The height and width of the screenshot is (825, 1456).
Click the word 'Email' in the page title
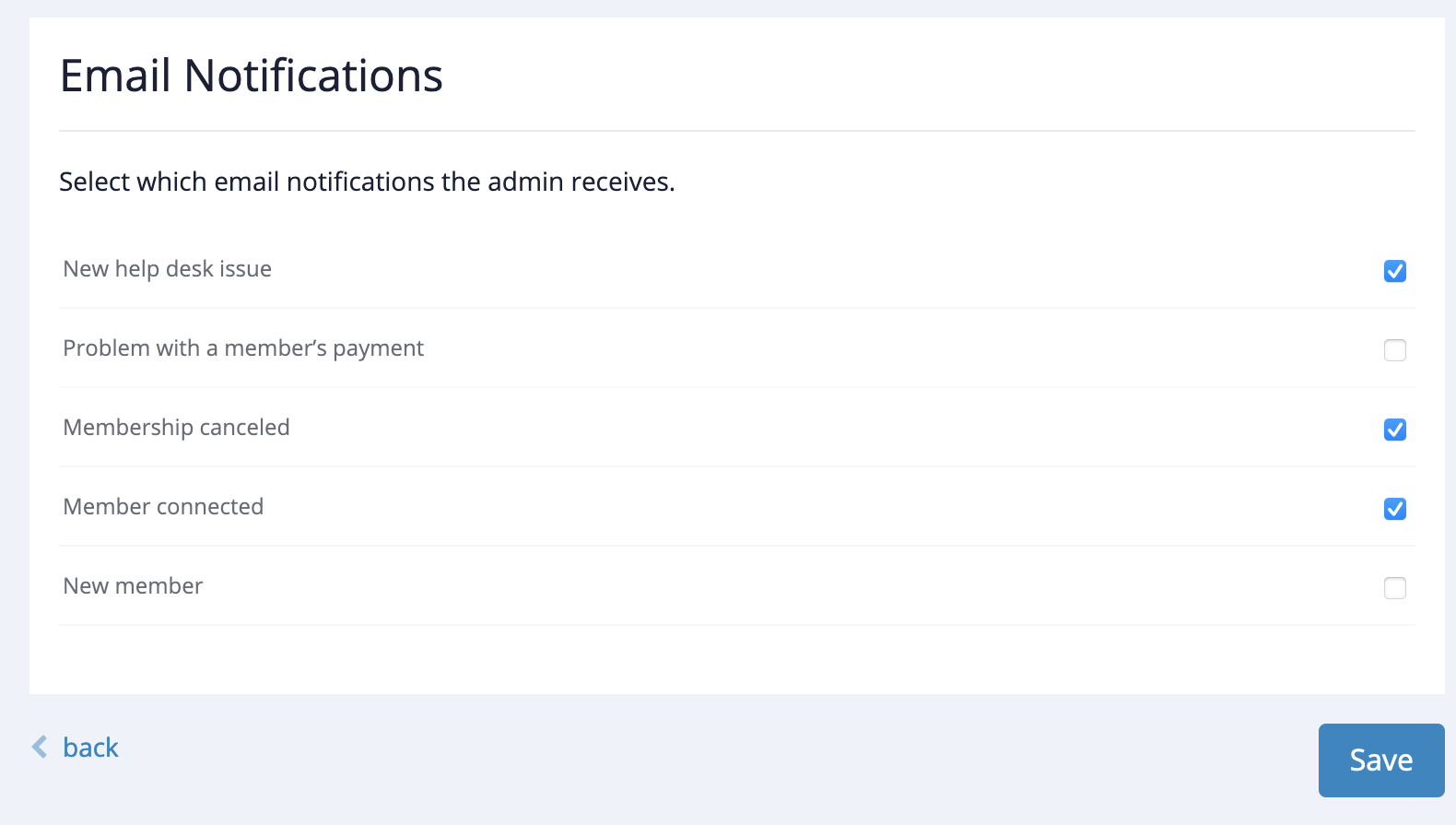[115, 76]
